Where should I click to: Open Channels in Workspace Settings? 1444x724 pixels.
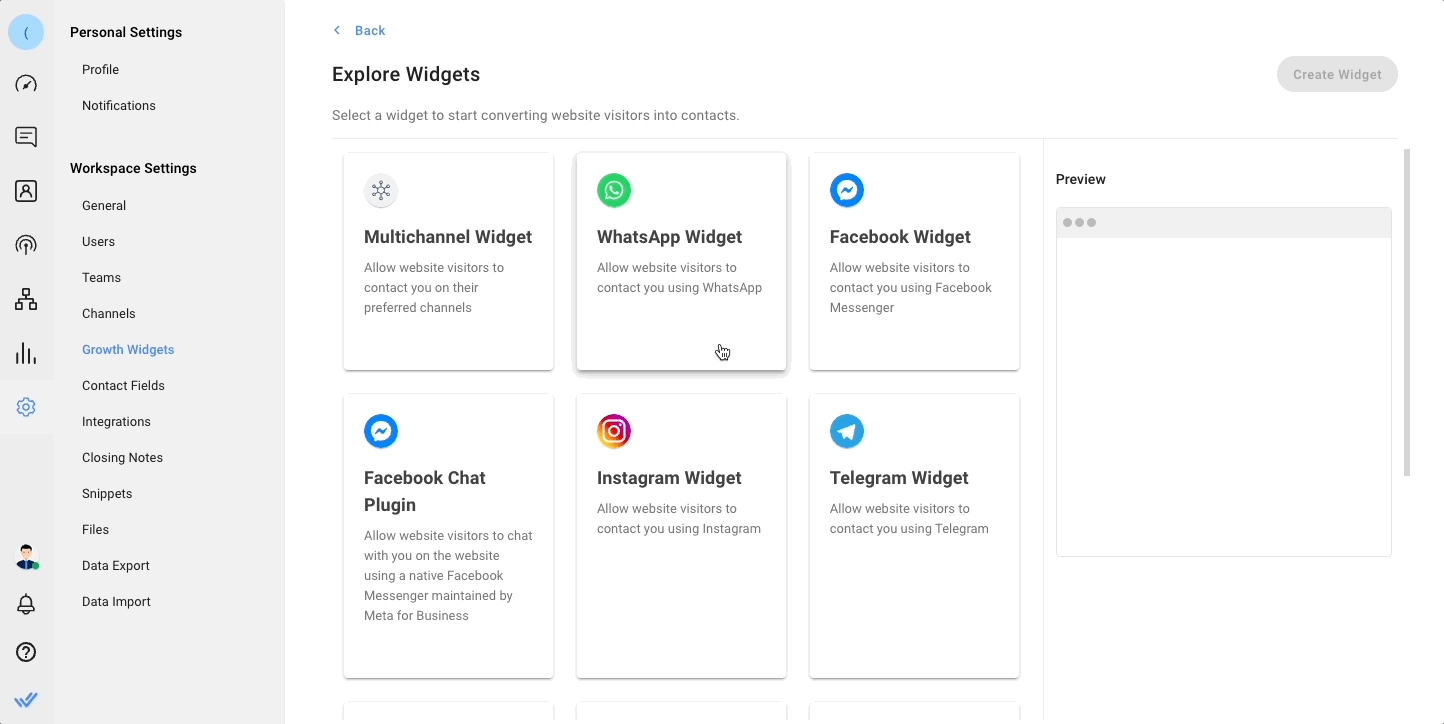(x=108, y=314)
